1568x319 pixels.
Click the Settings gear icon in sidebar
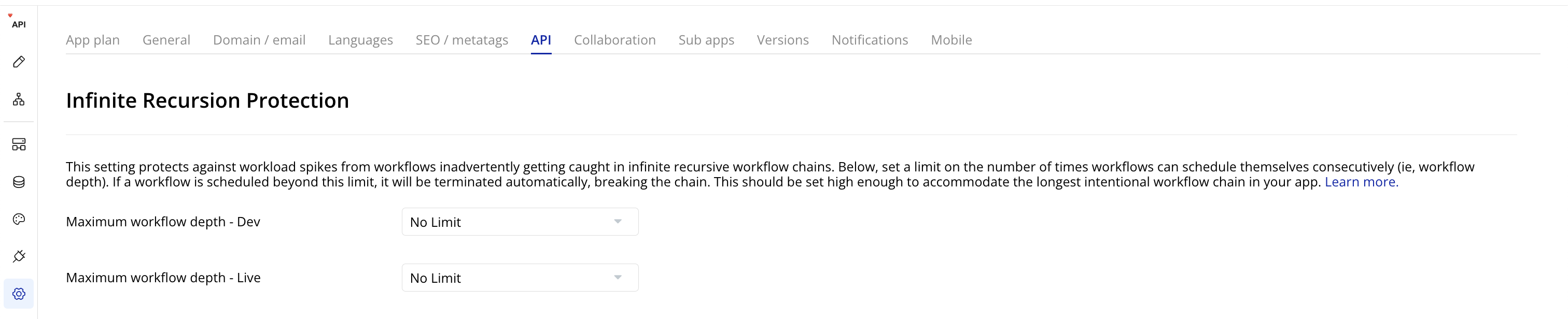point(19,294)
